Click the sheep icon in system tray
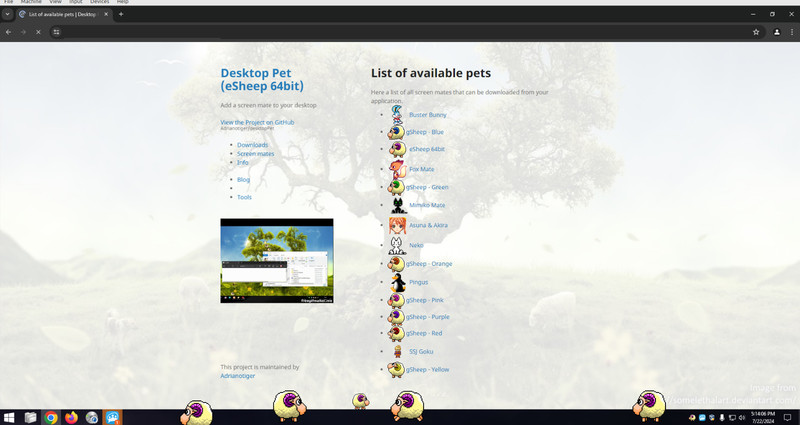Viewport: 800px width, 425px height. click(x=692, y=418)
